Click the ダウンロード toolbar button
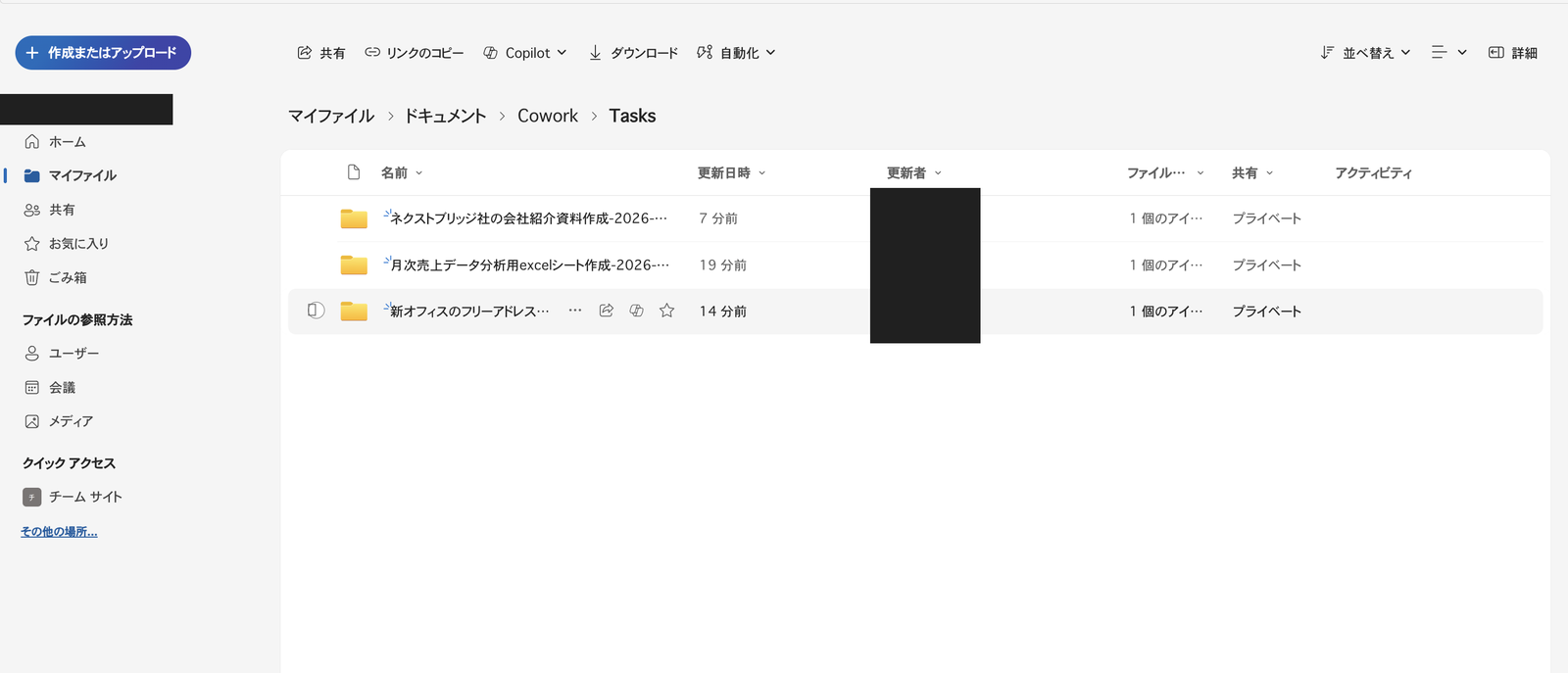This screenshot has width=1568, height=673. click(633, 53)
